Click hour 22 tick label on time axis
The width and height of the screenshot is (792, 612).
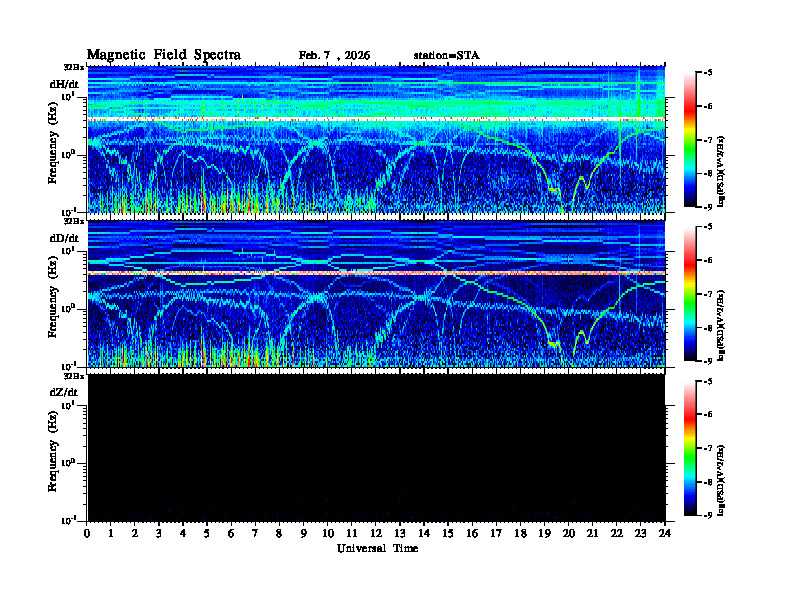click(617, 534)
